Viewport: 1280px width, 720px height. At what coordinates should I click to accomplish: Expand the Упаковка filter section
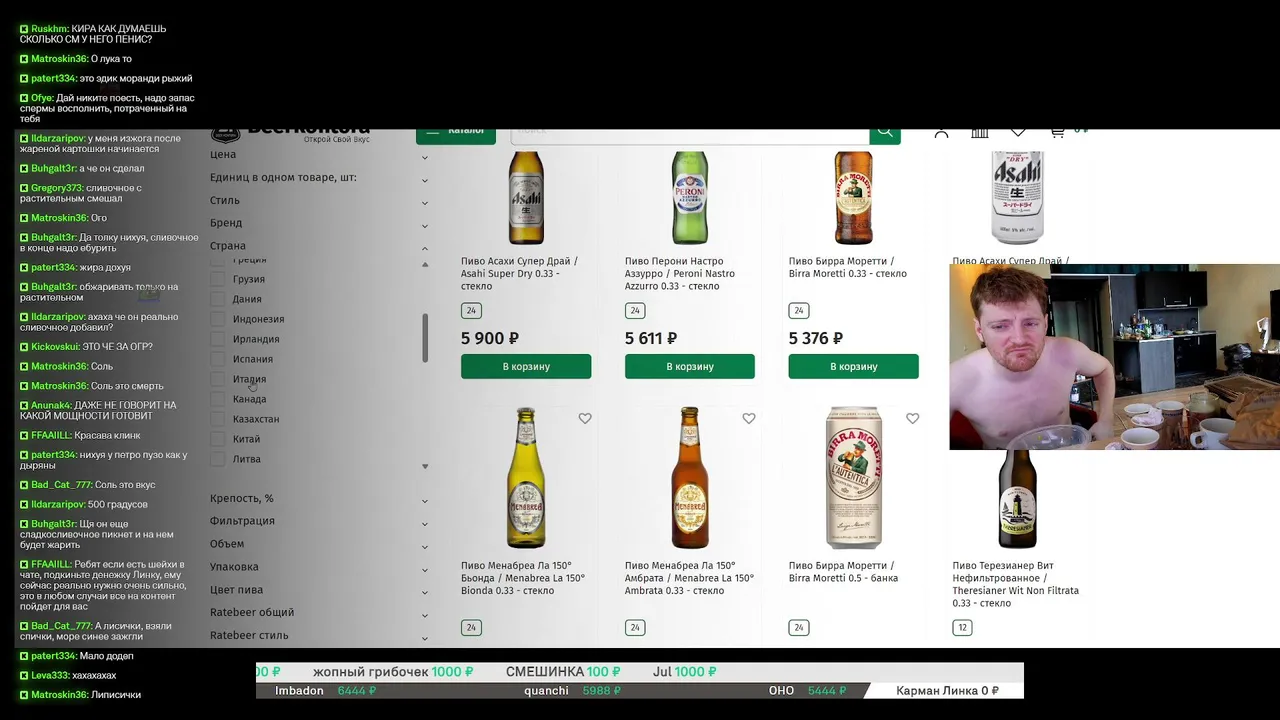pos(319,567)
